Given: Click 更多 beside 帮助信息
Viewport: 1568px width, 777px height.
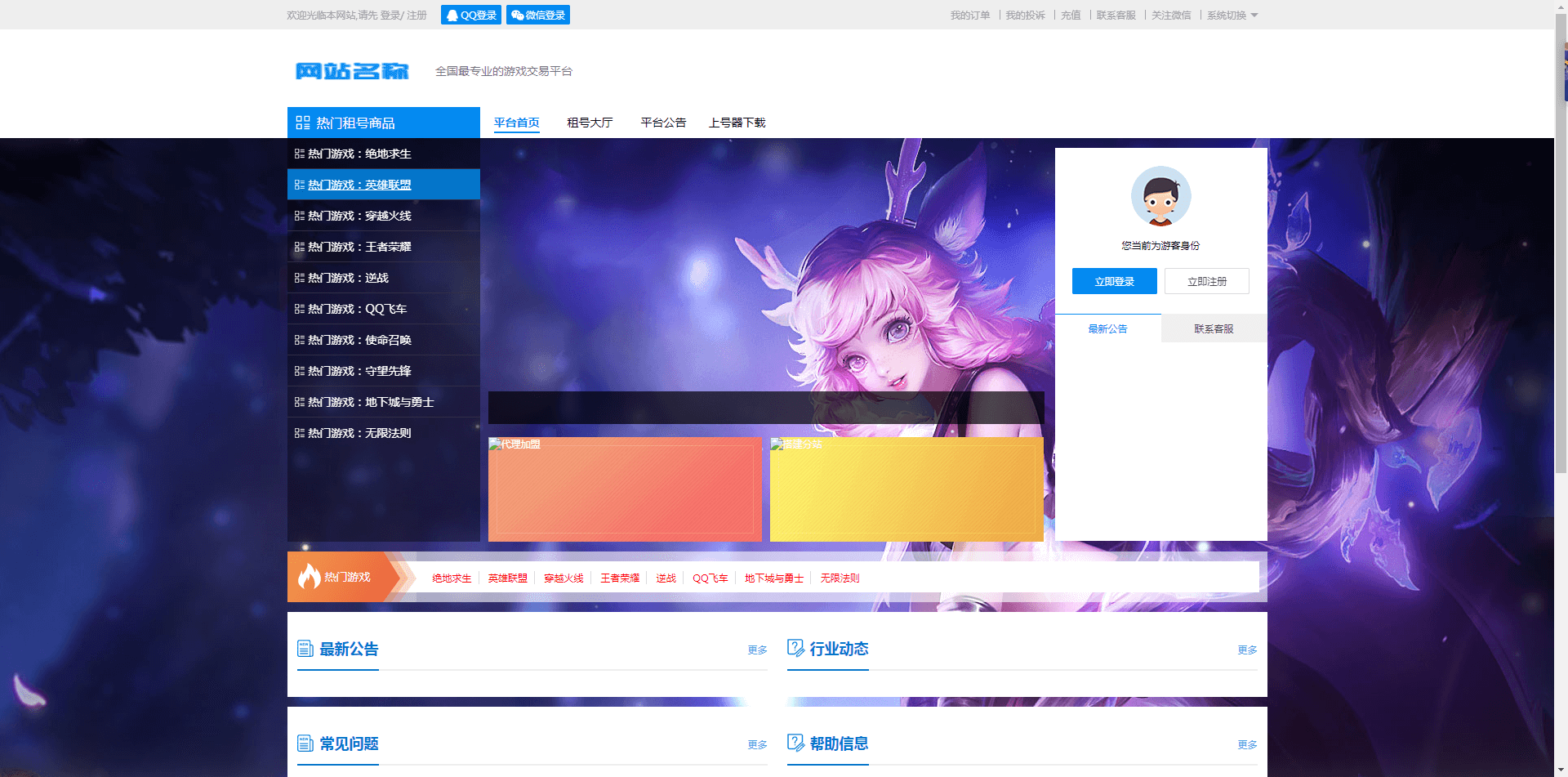Looking at the screenshot, I should coord(1248,745).
